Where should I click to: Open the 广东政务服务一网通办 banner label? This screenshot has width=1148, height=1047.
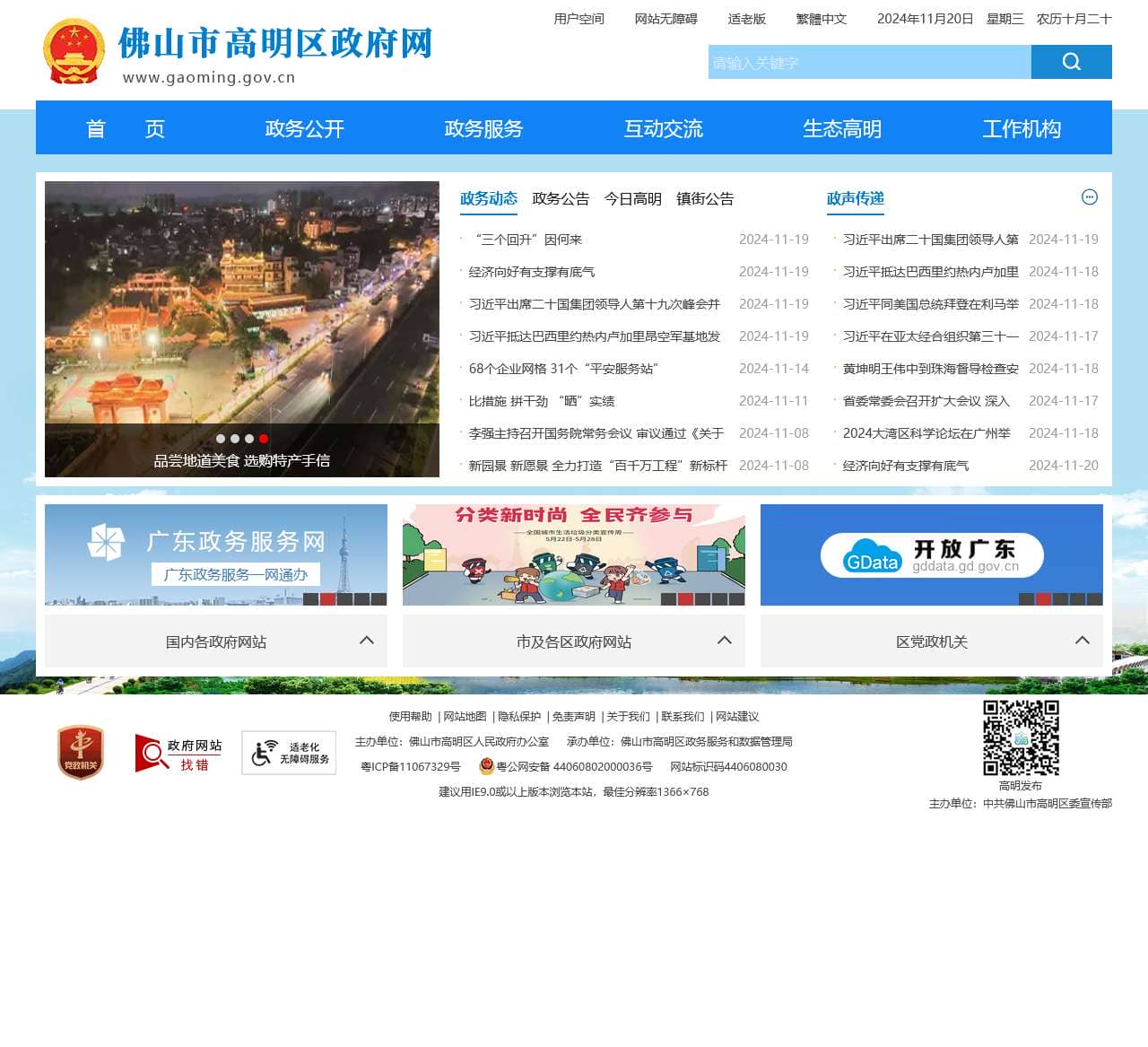tap(236, 575)
